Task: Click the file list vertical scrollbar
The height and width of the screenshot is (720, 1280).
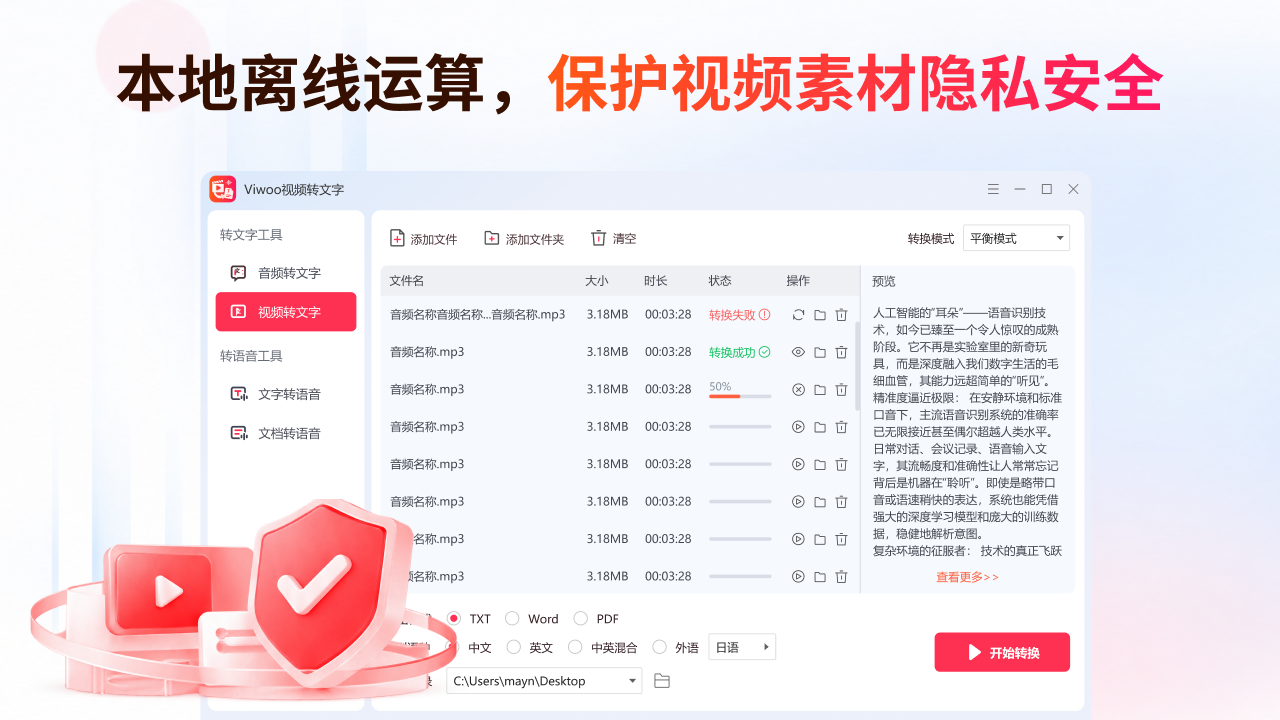Action: 857,366
